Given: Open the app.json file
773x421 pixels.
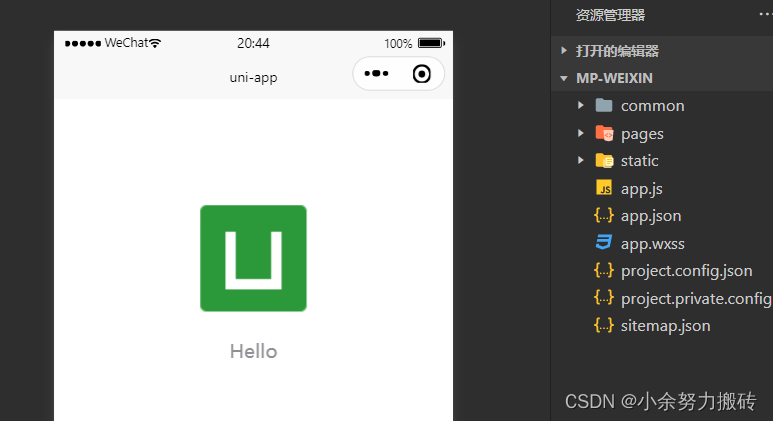Looking at the screenshot, I should pos(651,216).
